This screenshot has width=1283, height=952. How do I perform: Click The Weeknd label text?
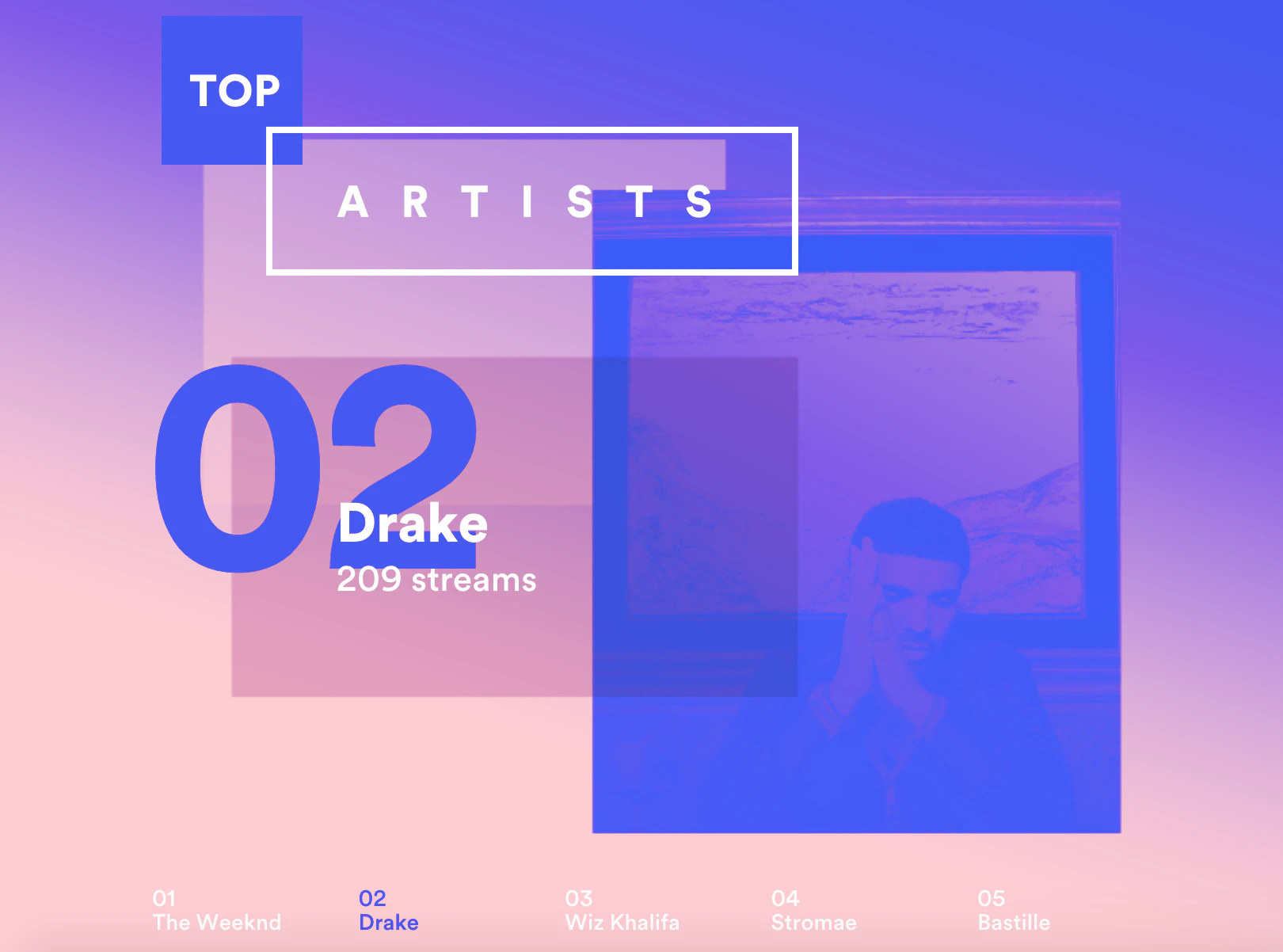pos(216,922)
